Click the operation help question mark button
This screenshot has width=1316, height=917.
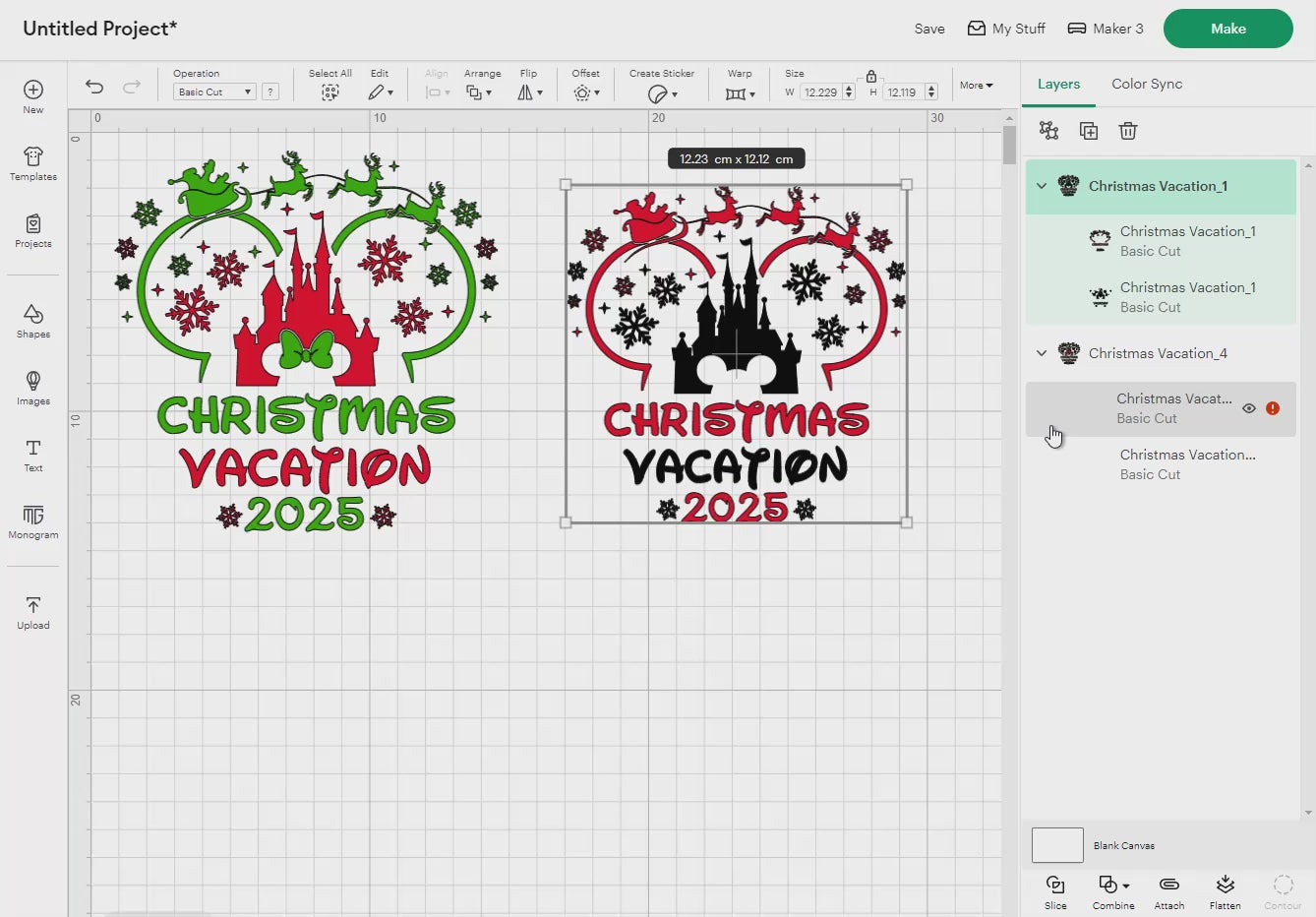(270, 92)
